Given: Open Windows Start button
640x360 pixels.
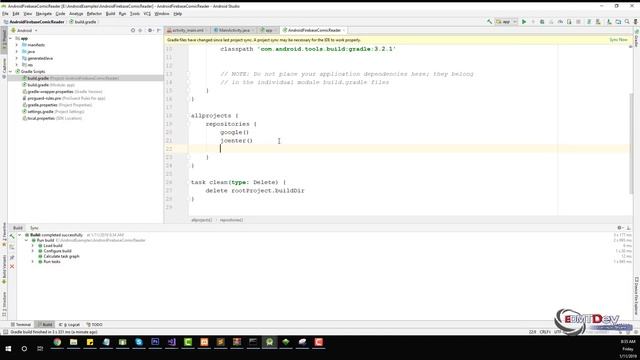Looking at the screenshot, I should [8, 349].
